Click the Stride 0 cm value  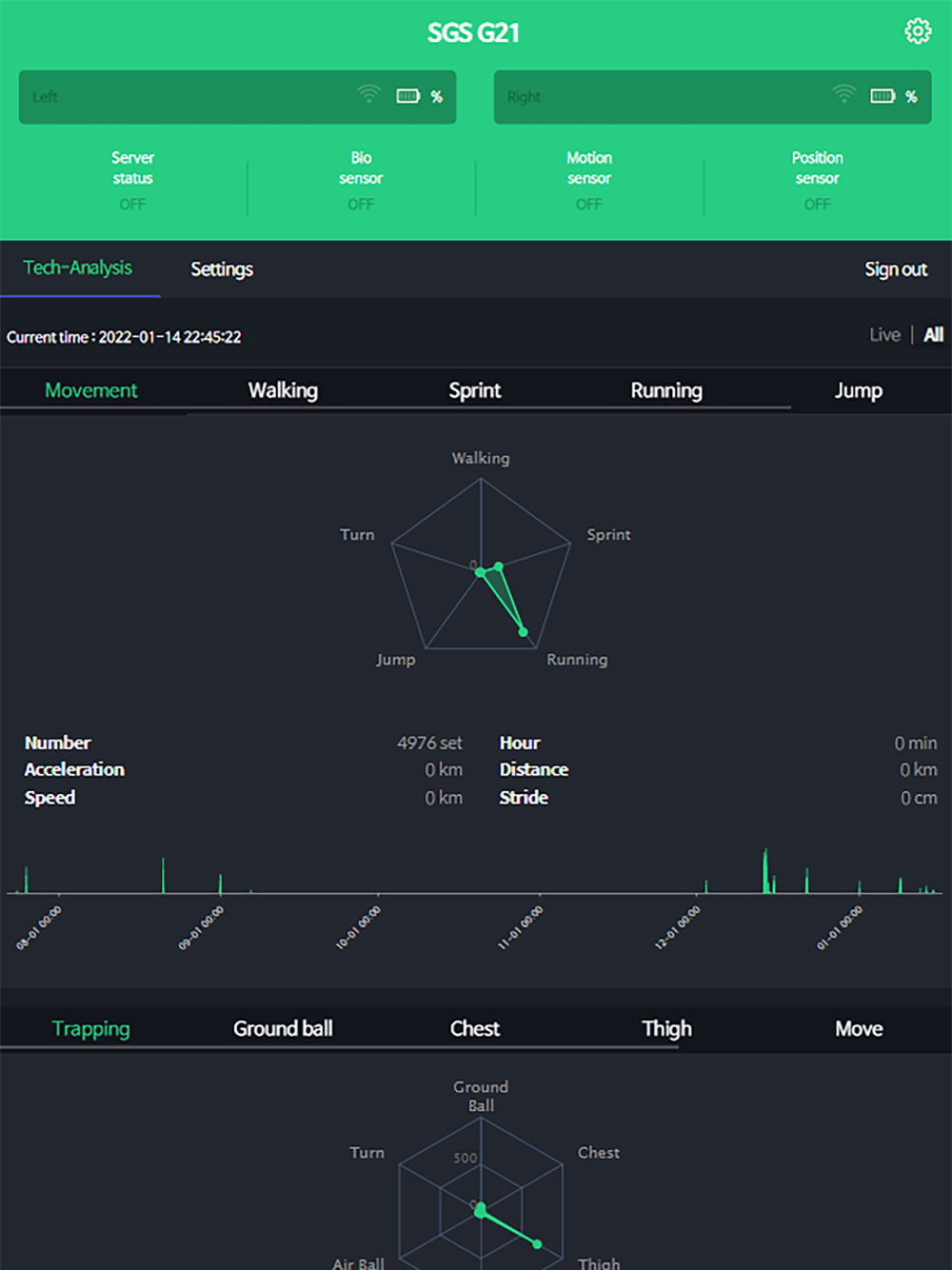[919, 798]
